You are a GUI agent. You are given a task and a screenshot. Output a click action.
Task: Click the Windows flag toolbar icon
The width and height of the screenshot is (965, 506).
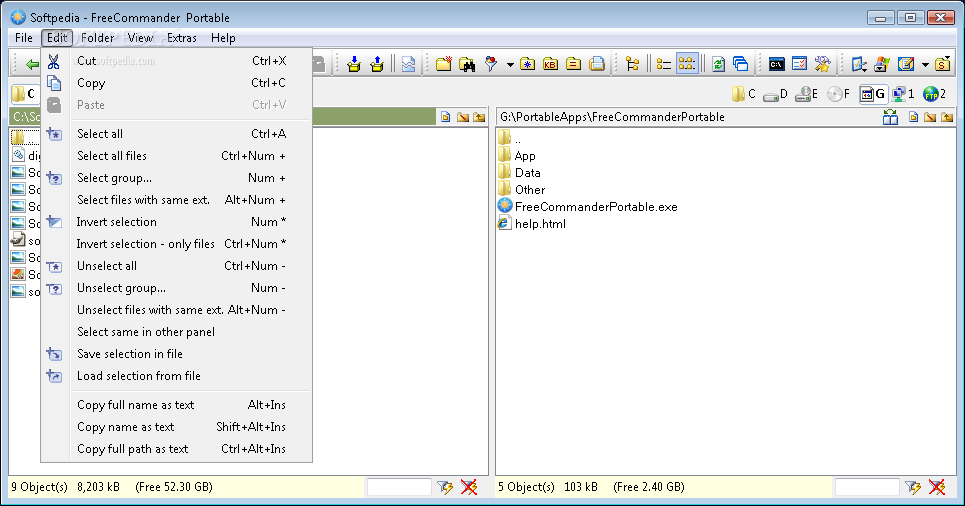(x=882, y=63)
